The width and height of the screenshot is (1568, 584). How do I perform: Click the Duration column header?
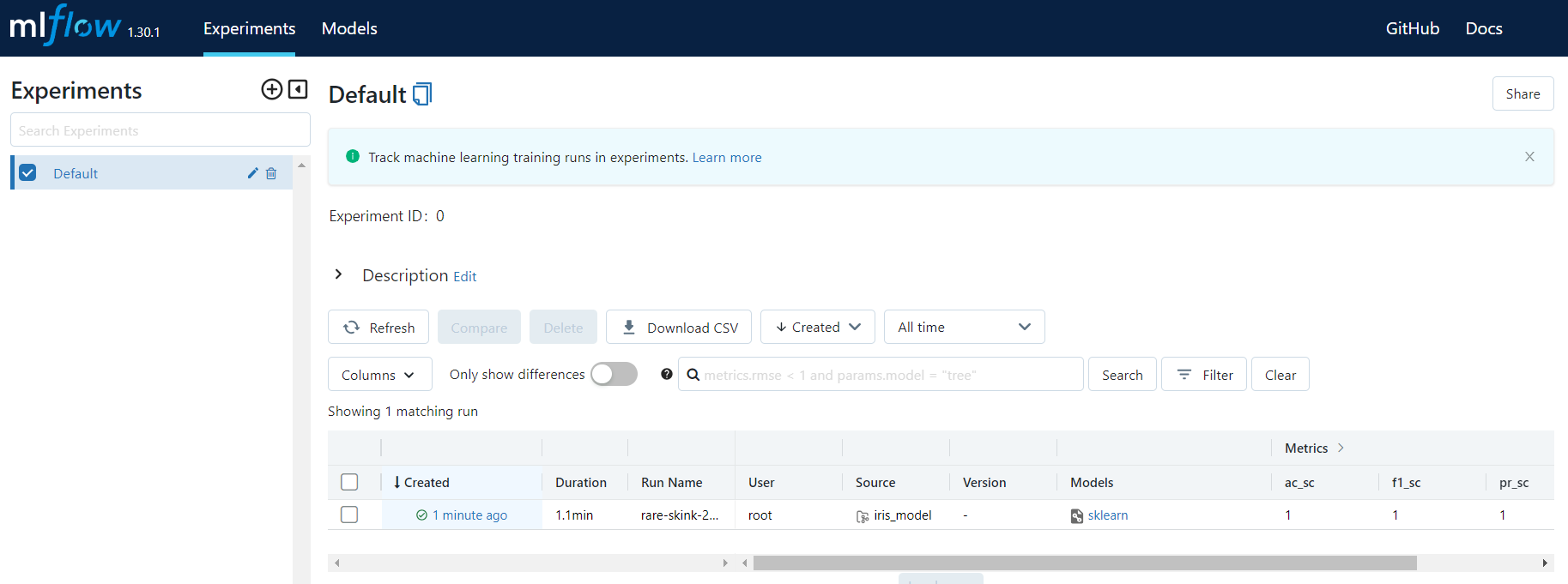pyautogui.click(x=581, y=482)
